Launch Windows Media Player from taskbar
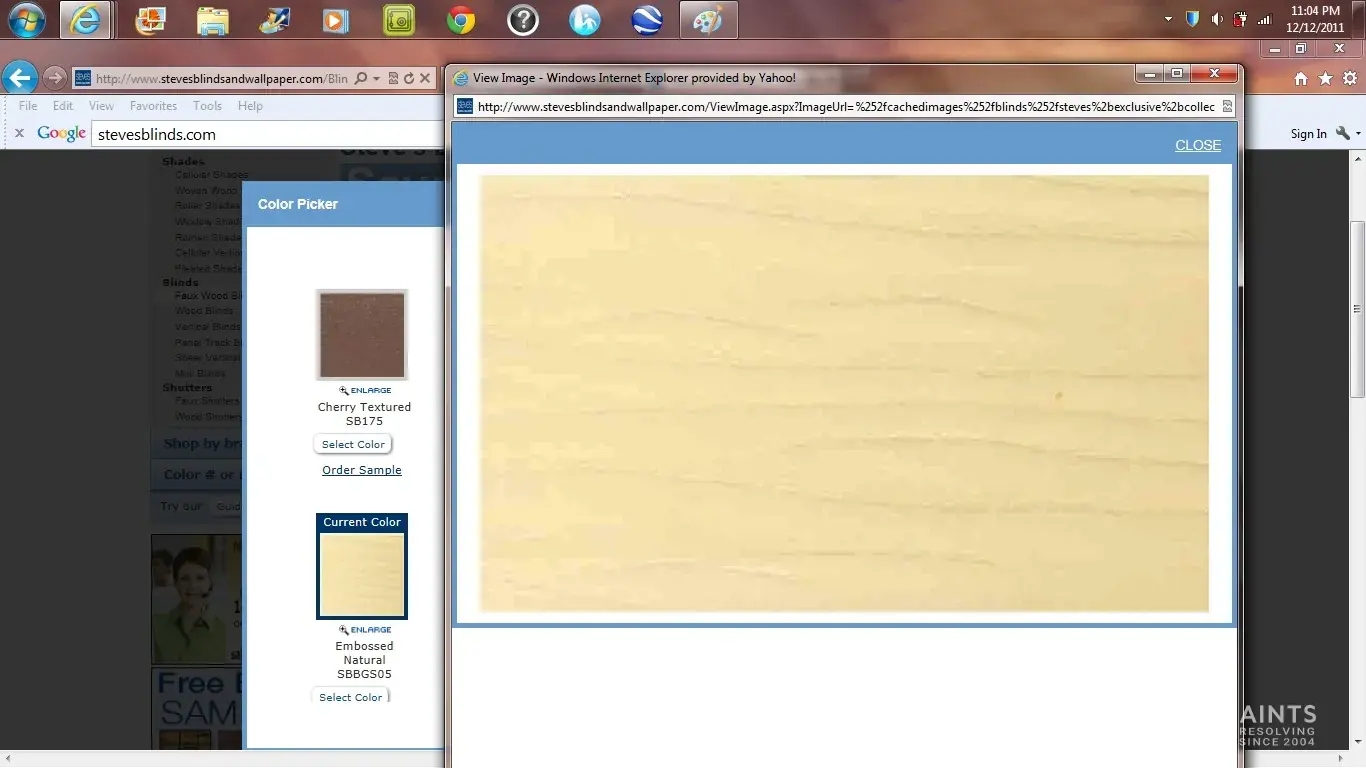The width and height of the screenshot is (1366, 768). (336, 20)
